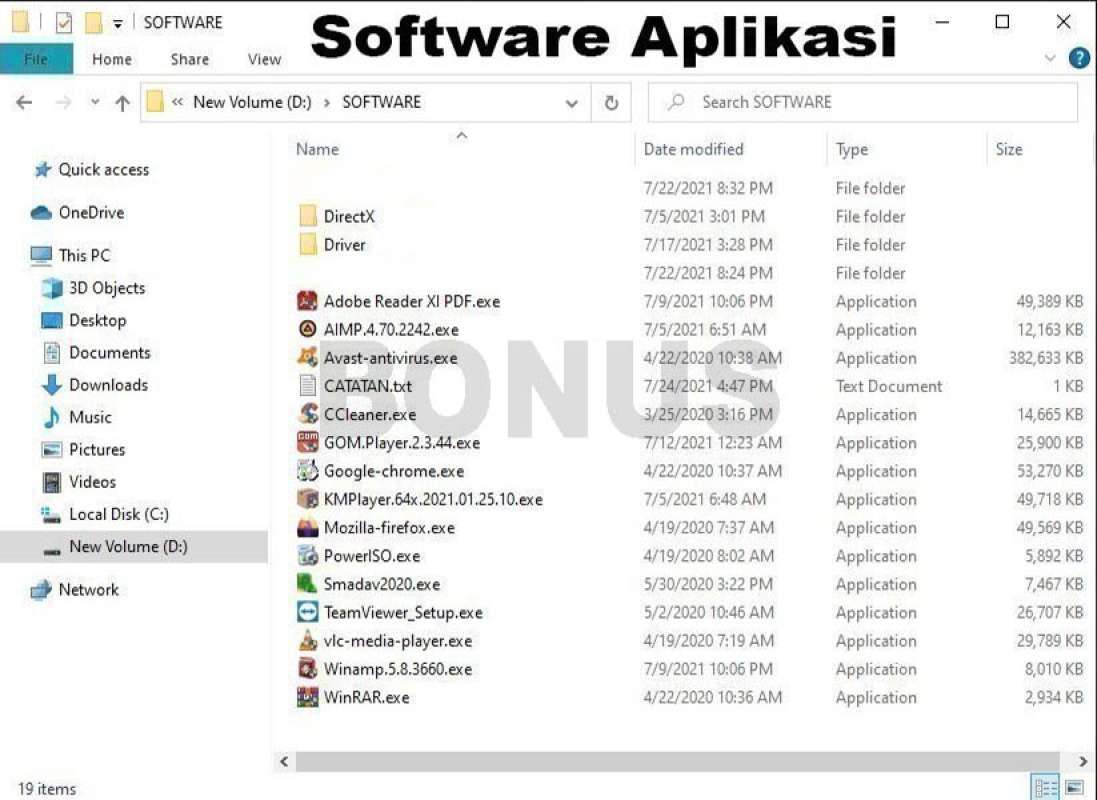This screenshot has height=800, width=1097.
Task: Collapse the Name column sort arrow
Action: click(x=461, y=135)
